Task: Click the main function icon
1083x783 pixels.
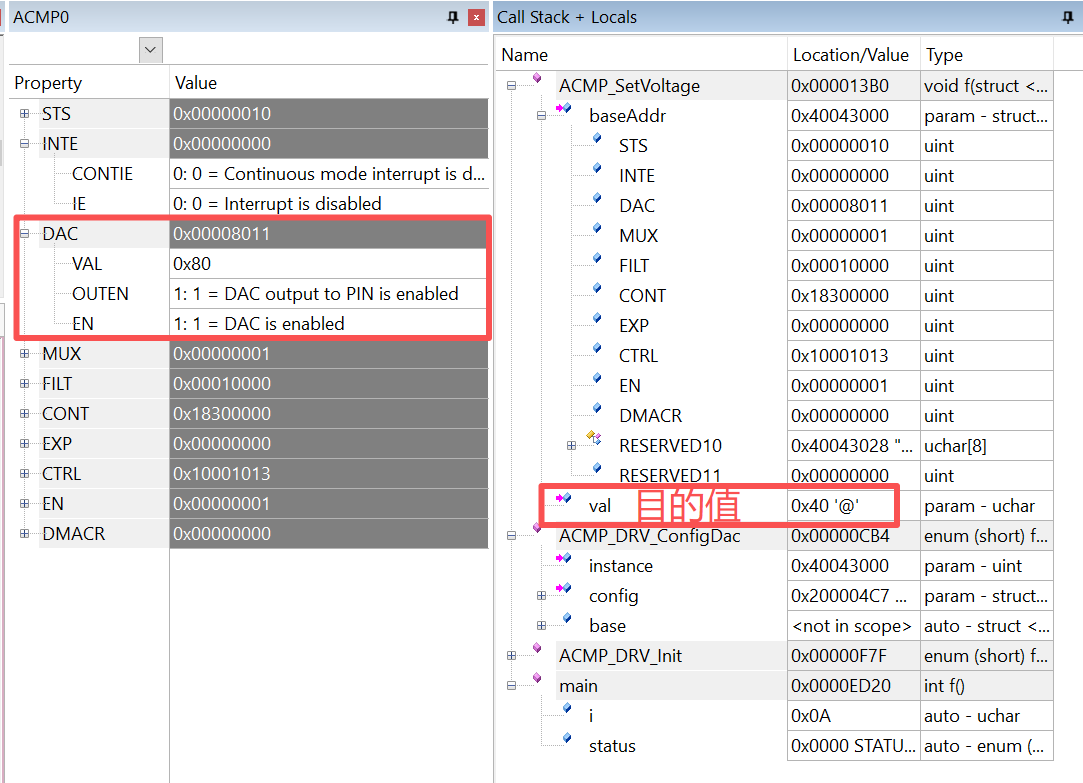Action: (537, 679)
